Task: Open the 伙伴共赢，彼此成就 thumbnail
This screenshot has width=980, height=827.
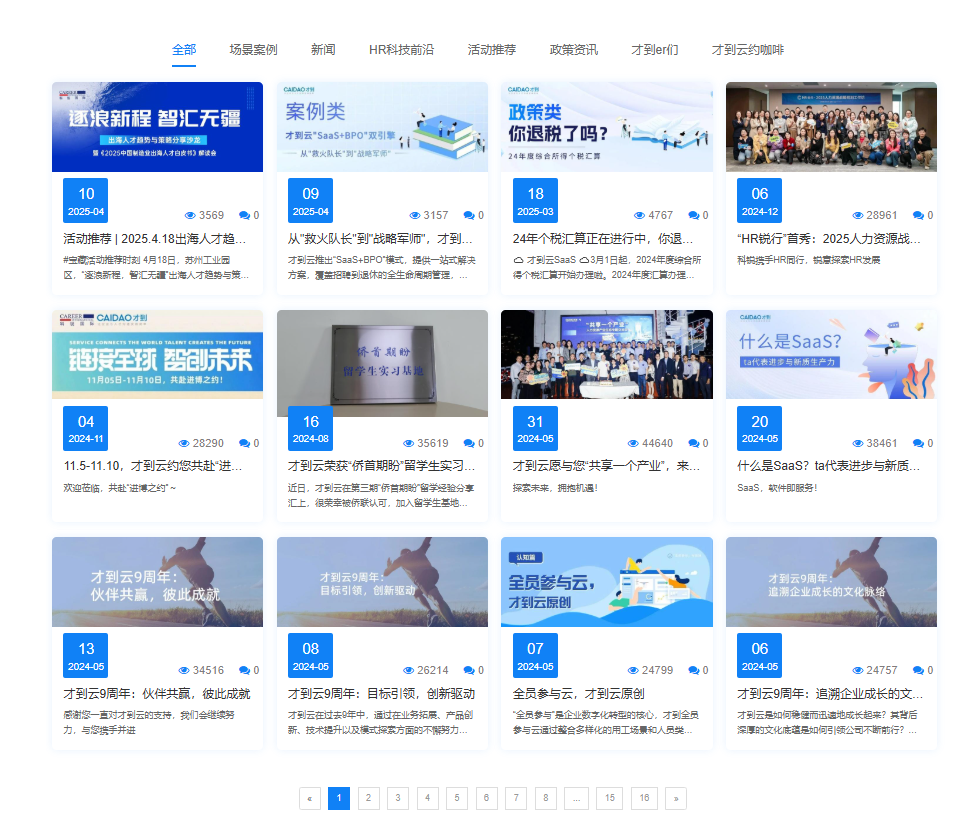Action: [158, 582]
